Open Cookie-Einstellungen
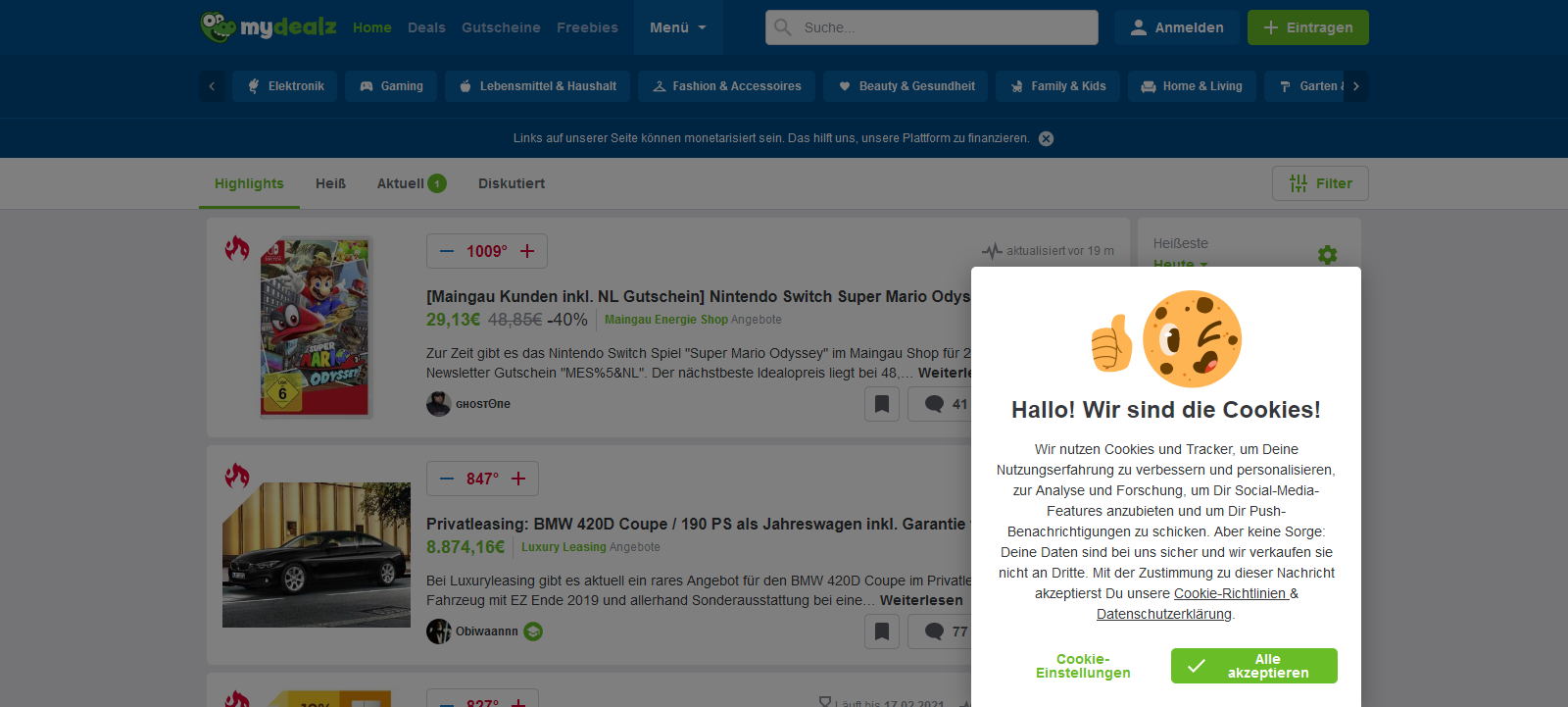Viewport: 1568px width, 707px height. point(1083,666)
